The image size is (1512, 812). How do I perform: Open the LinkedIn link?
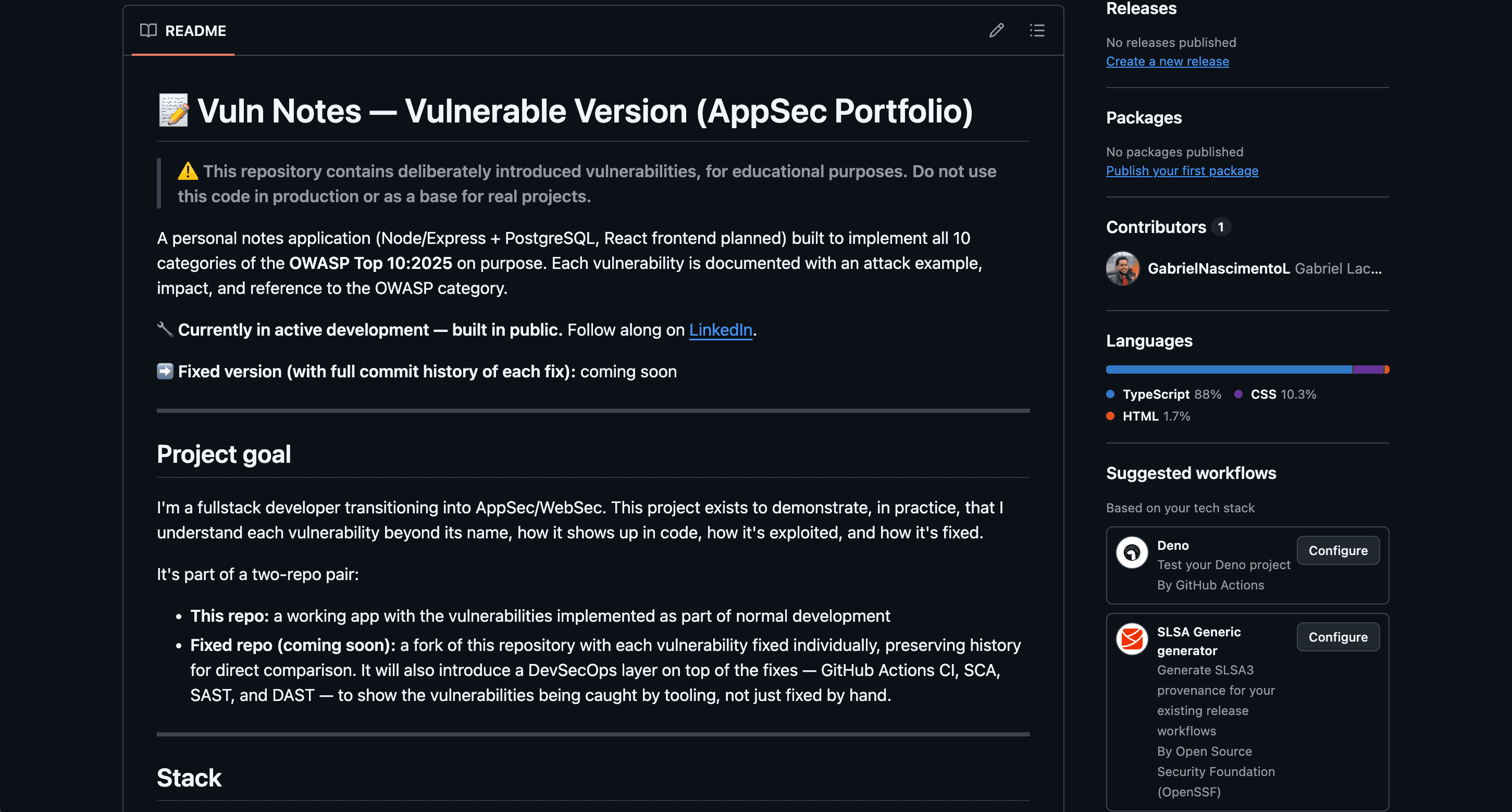(720, 330)
